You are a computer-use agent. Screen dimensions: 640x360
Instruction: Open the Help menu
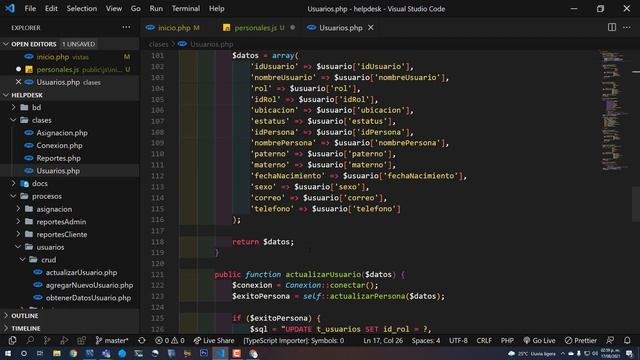coord(216,8)
